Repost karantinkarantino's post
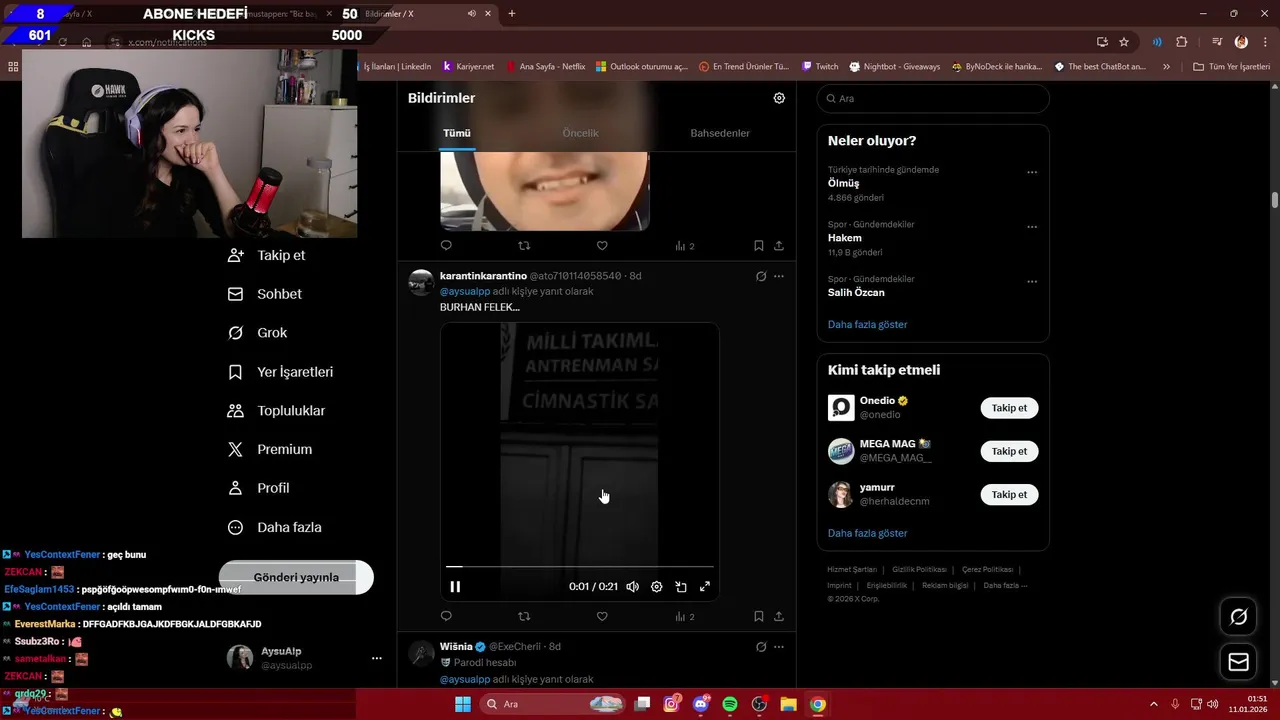The height and width of the screenshot is (720, 1280). [x=524, y=616]
